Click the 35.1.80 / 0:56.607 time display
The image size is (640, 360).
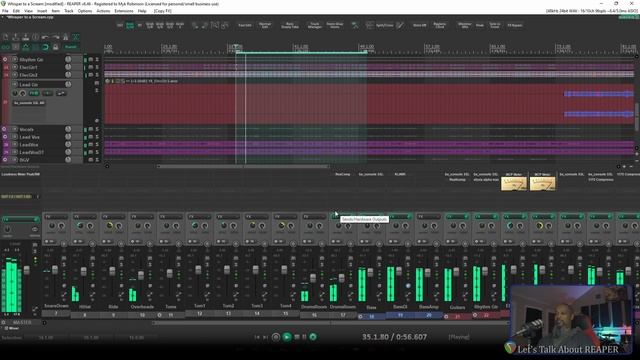[x=394, y=337]
